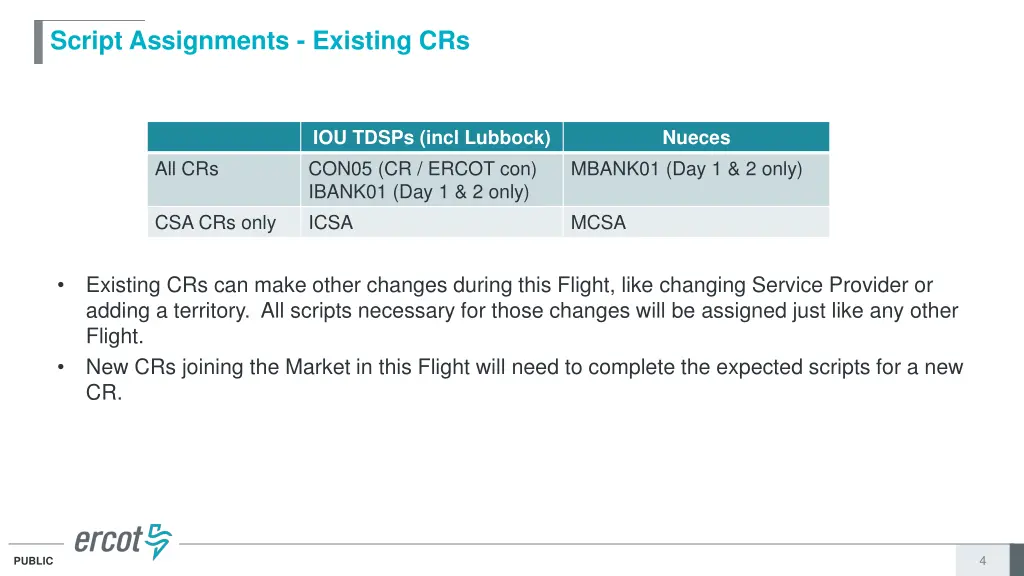Viewport: 1024px width, 576px height.
Task: Click the dark block at bottom-right corner
Action: (1017, 560)
